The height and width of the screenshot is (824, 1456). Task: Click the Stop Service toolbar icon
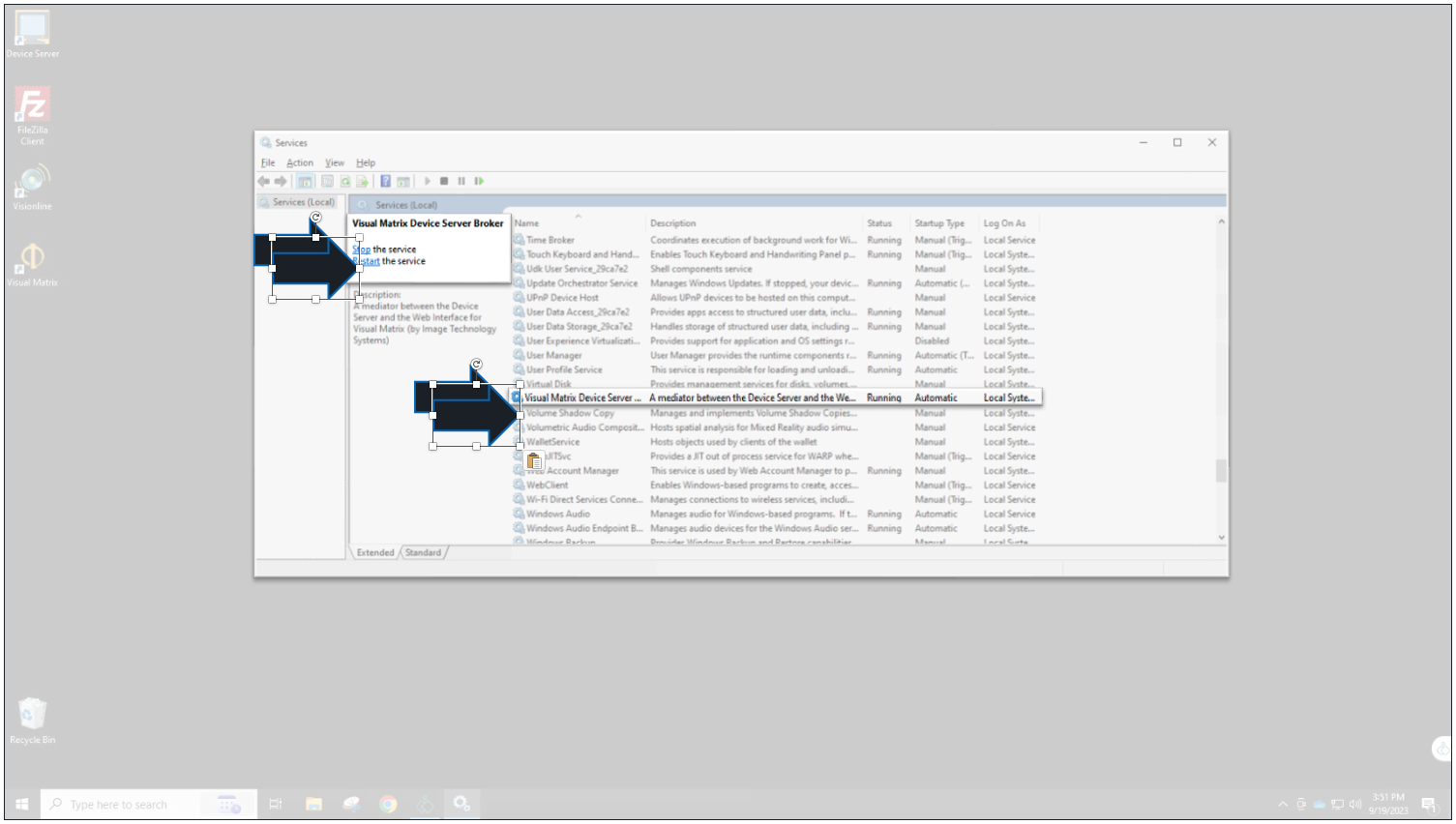coord(444,182)
